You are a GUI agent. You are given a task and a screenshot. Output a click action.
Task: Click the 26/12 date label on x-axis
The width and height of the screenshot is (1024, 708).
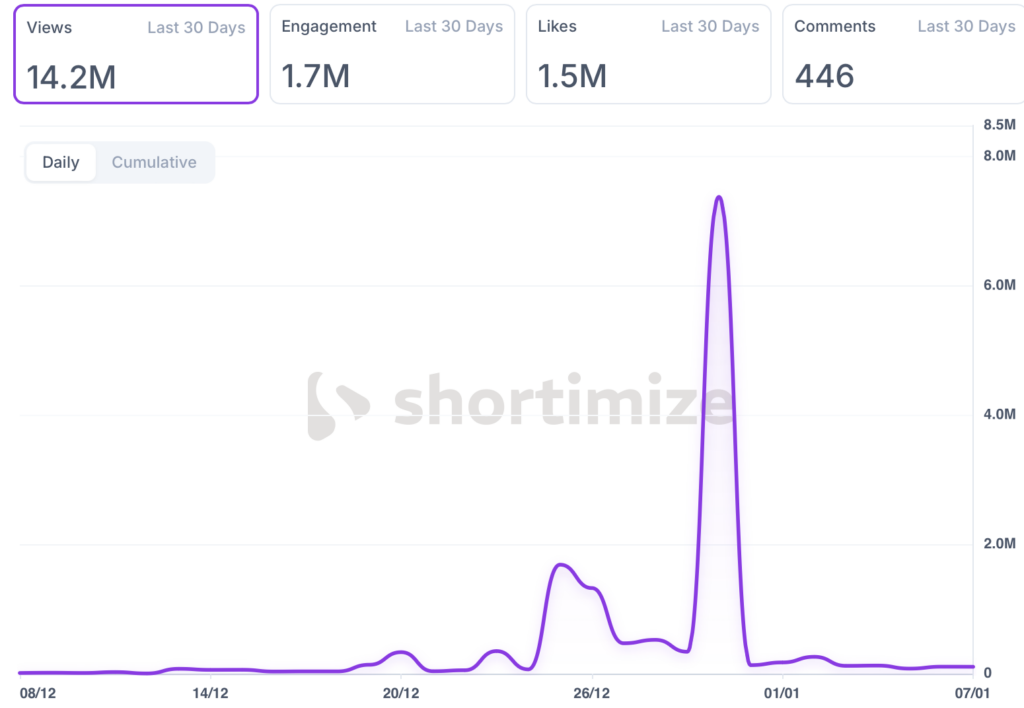tap(592, 692)
